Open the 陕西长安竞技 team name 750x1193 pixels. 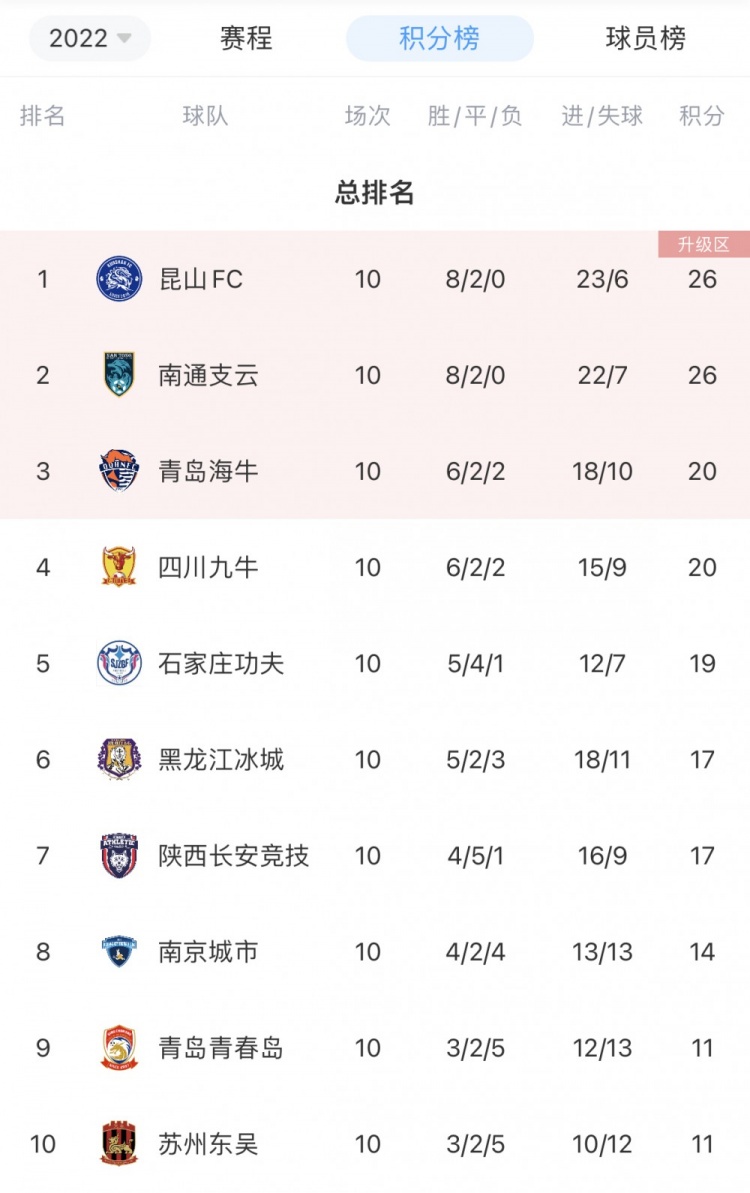[234, 856]
